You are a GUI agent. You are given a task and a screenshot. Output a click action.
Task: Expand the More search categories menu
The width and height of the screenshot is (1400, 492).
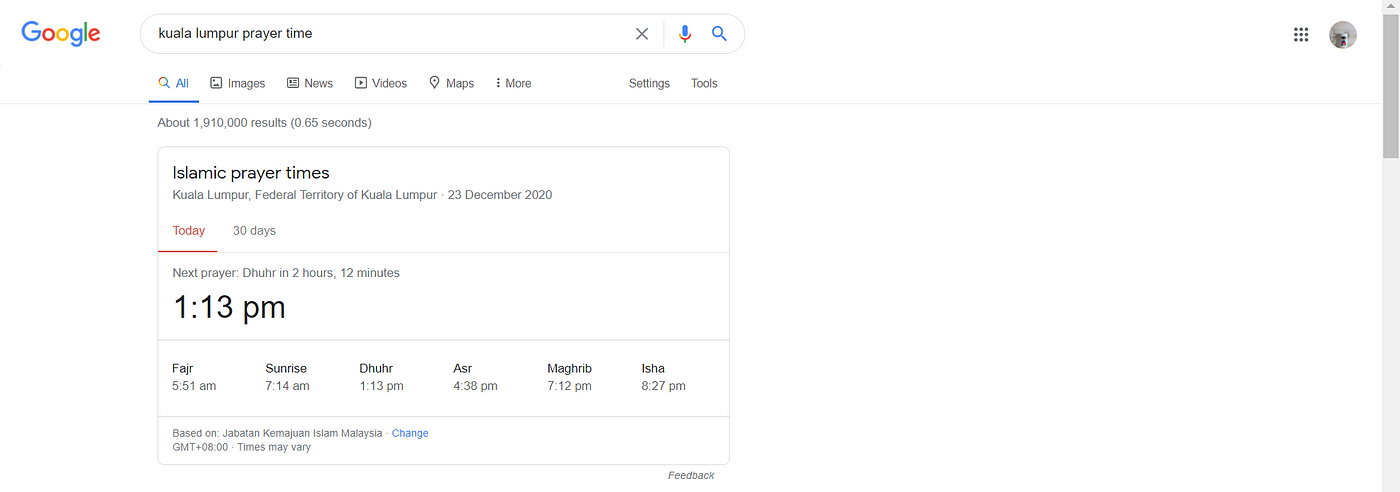514,83
